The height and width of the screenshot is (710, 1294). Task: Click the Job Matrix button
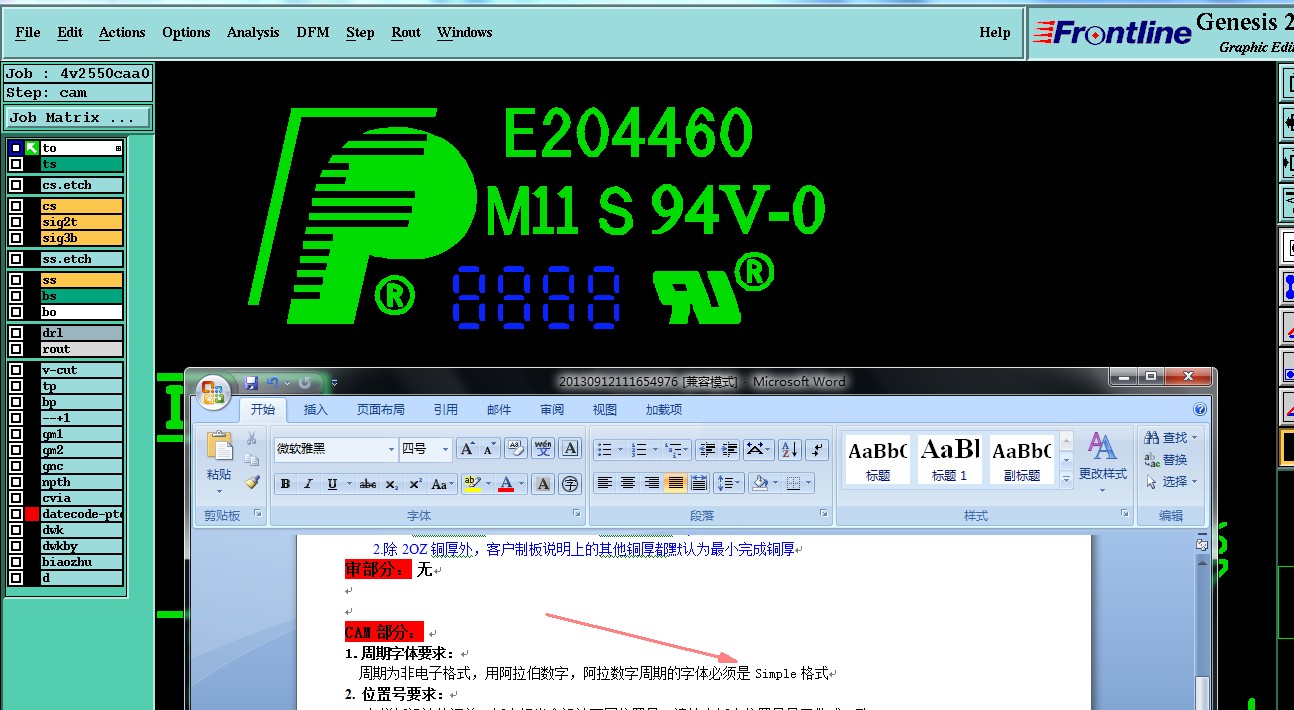point(78,117)
